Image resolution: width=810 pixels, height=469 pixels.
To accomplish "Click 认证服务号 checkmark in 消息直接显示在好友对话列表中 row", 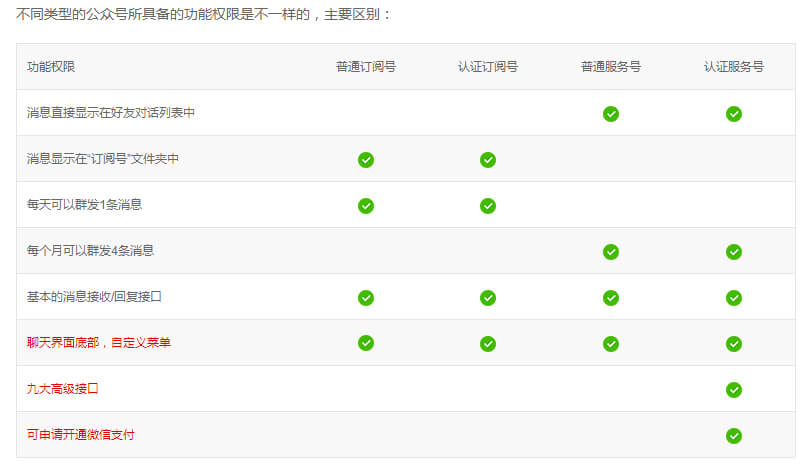I will tap(734, 114).
